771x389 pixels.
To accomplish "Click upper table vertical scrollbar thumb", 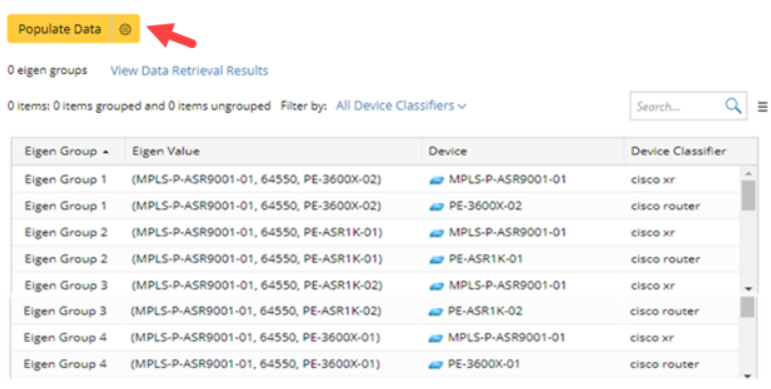I will coord(748,195).
